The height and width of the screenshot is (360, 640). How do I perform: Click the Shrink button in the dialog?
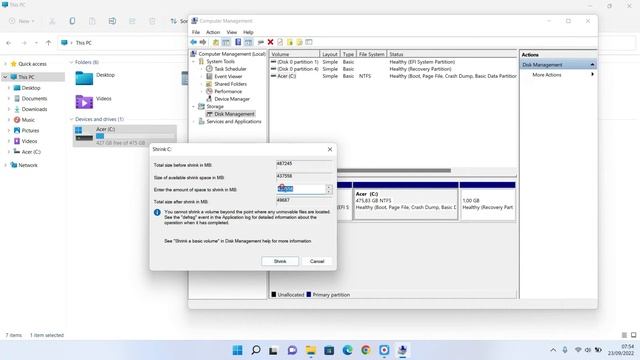(x=280, y=261)
